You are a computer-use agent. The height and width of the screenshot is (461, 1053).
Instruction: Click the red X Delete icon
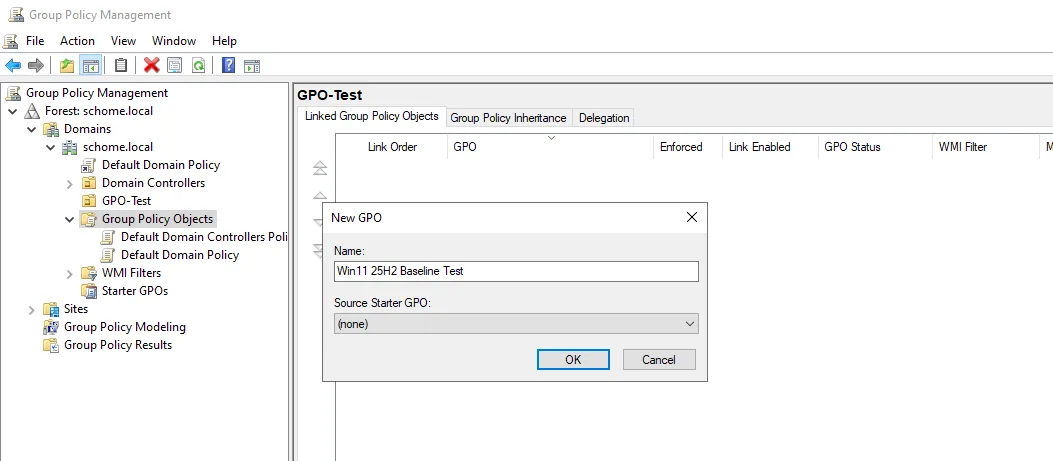coord(152,65)
